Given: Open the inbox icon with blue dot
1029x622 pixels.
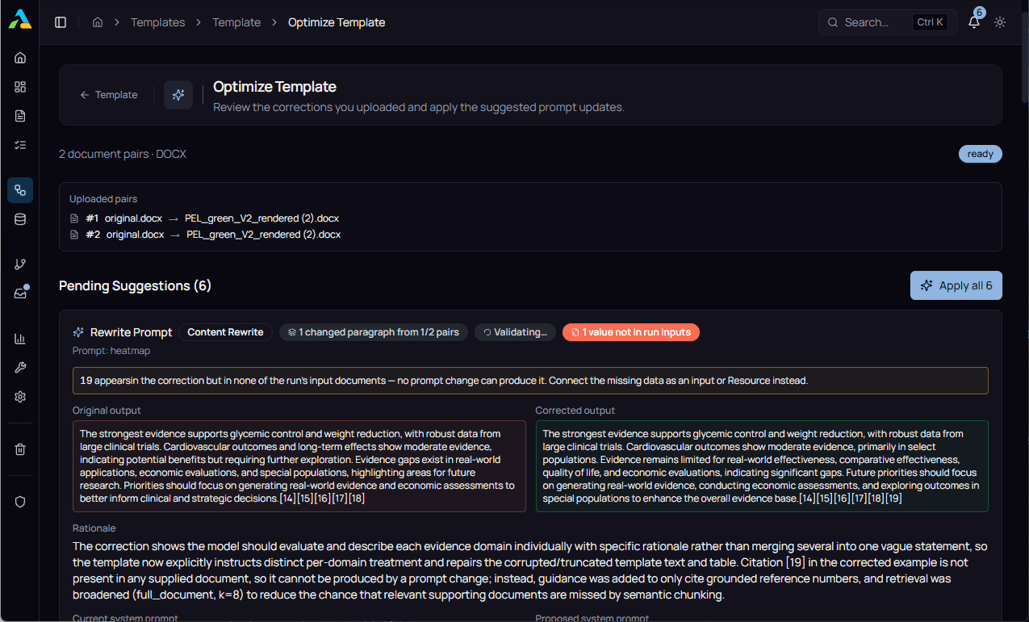Looking at the screenshot, I should point(20,293).
